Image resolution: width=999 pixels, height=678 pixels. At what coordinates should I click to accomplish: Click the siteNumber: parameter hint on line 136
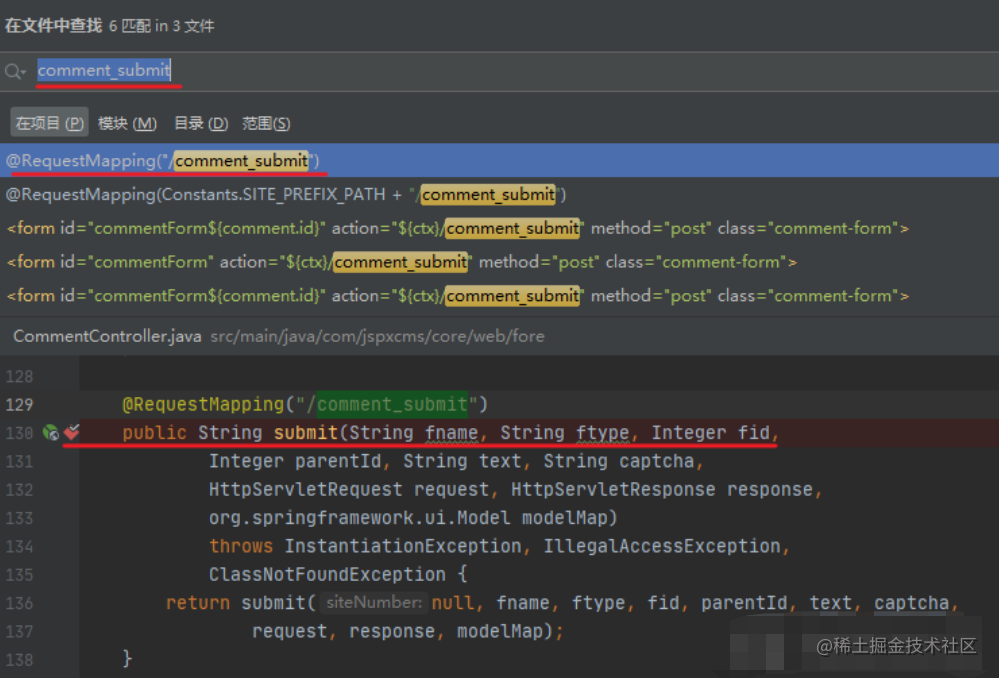[x=374, y=602]
